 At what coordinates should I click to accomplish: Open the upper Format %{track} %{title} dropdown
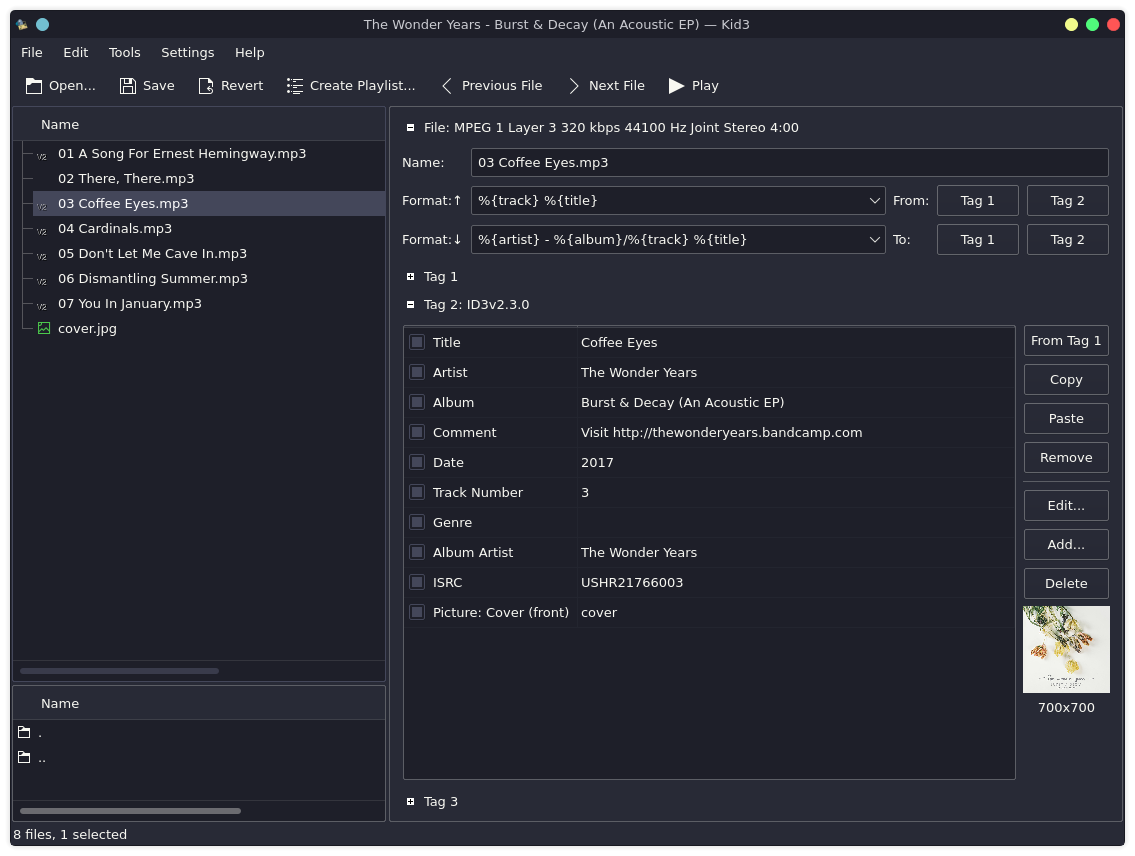click(875, 201)
